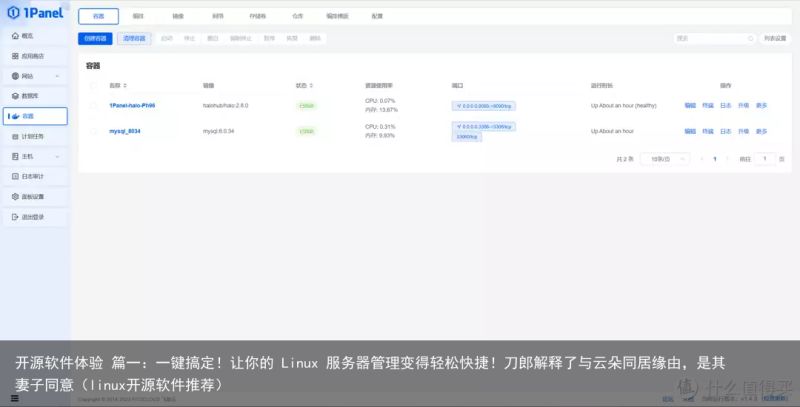Click 33060/tcp port tag on mysql row

click(x=466, y=137)
